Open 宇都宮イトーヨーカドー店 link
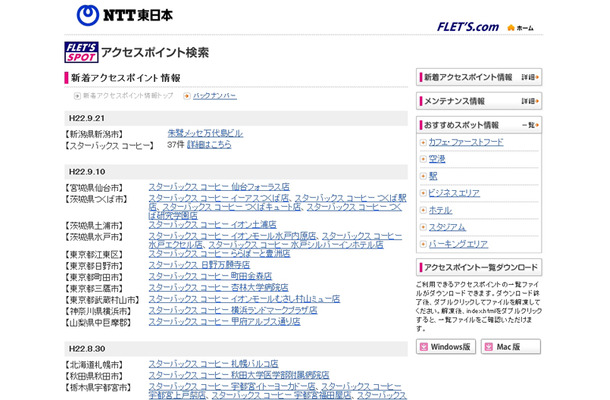 tap(232, 386)
